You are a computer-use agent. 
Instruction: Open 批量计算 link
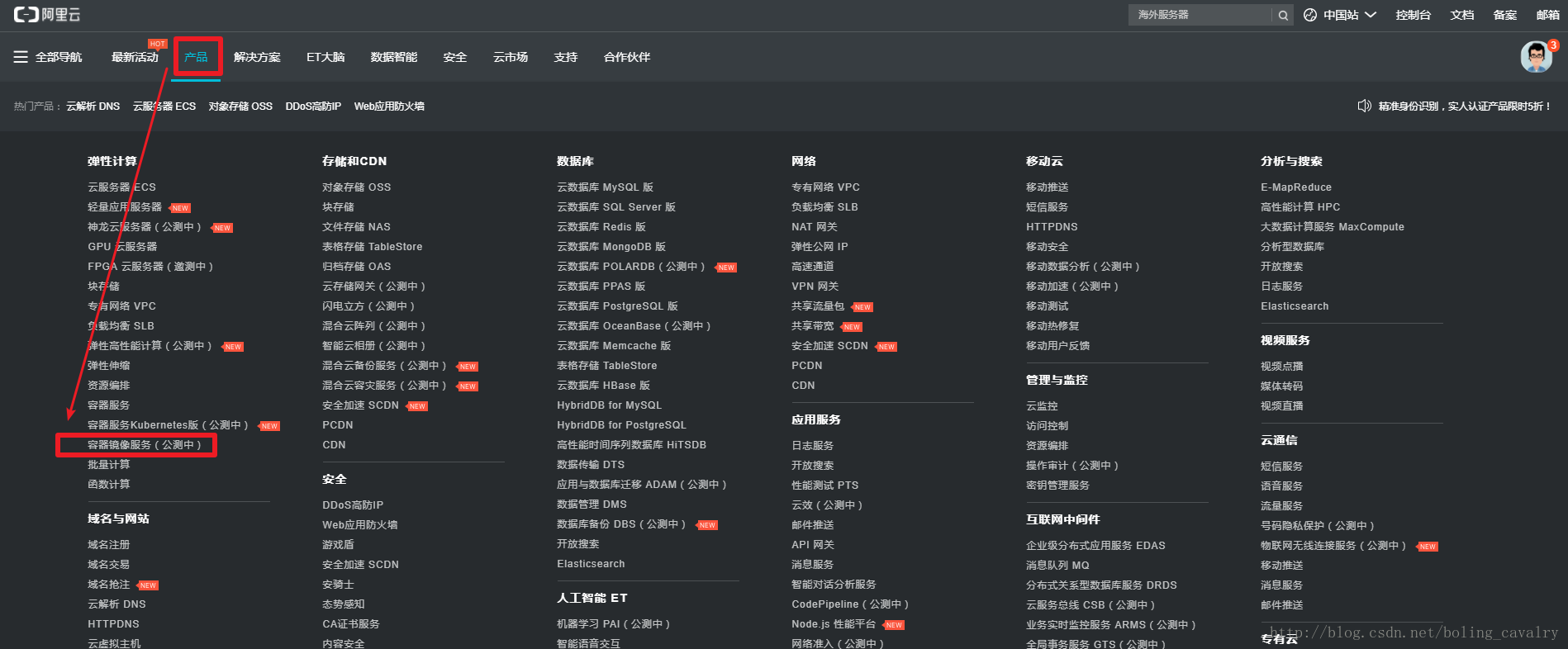109,465
